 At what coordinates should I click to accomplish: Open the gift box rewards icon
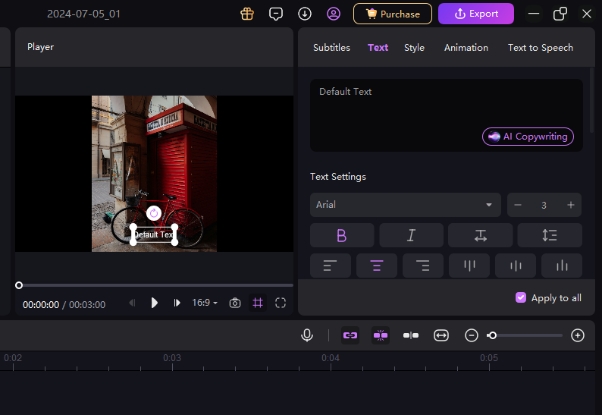[247, 14]
